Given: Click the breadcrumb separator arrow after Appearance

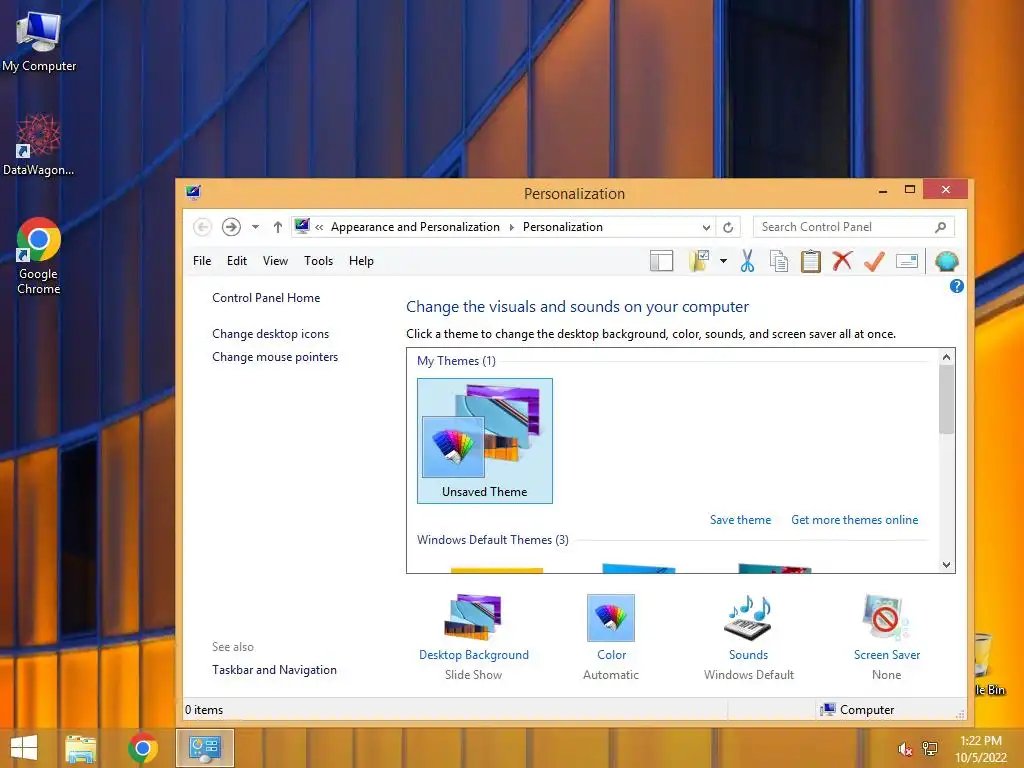Looking at the screenshot, I should 511,227.
